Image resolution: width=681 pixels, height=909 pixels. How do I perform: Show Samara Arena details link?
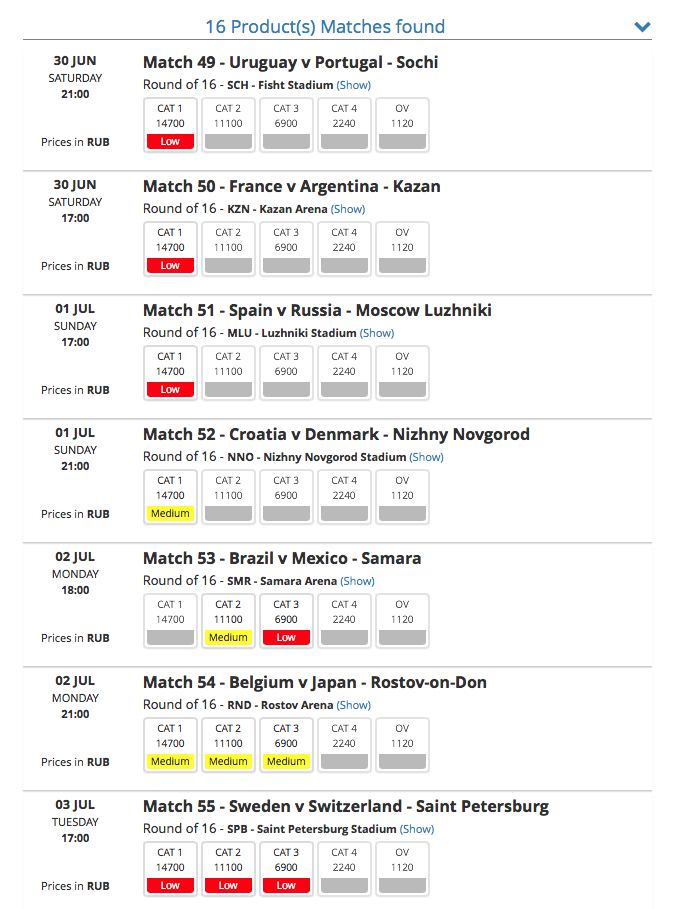click(x=357, y=581)
